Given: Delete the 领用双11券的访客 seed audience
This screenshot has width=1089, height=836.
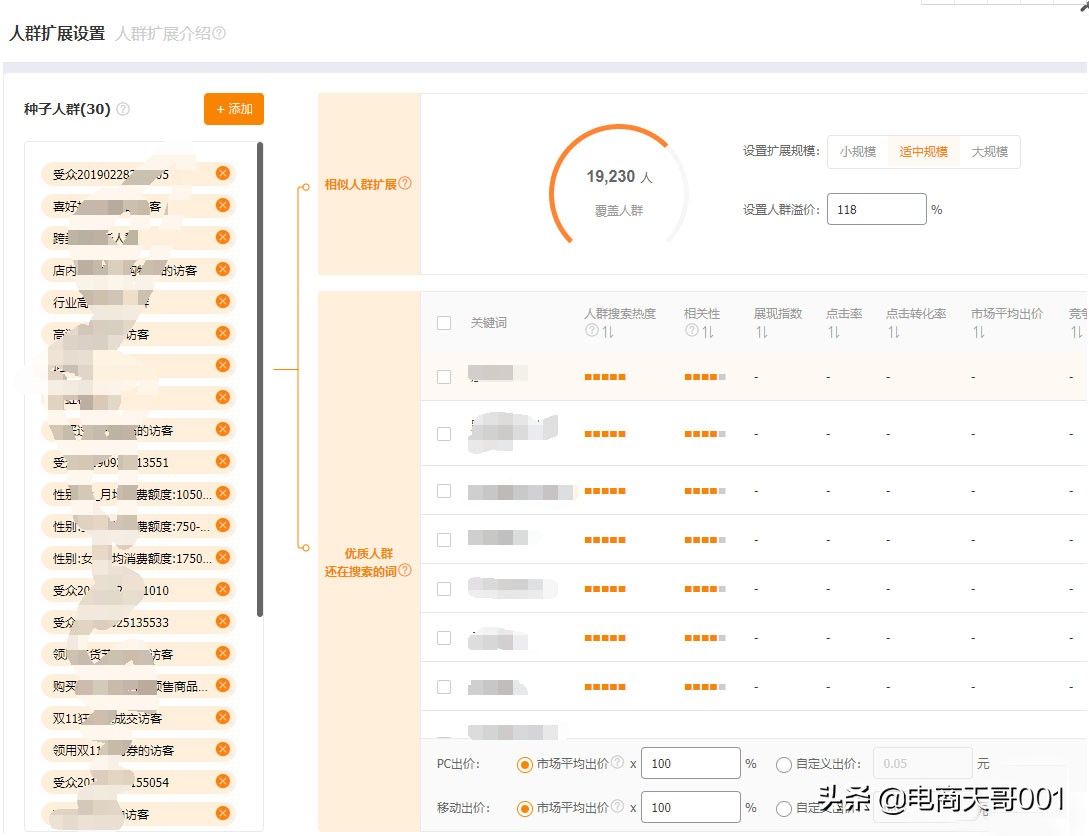Looking at the screenshot, I should 222,749.
